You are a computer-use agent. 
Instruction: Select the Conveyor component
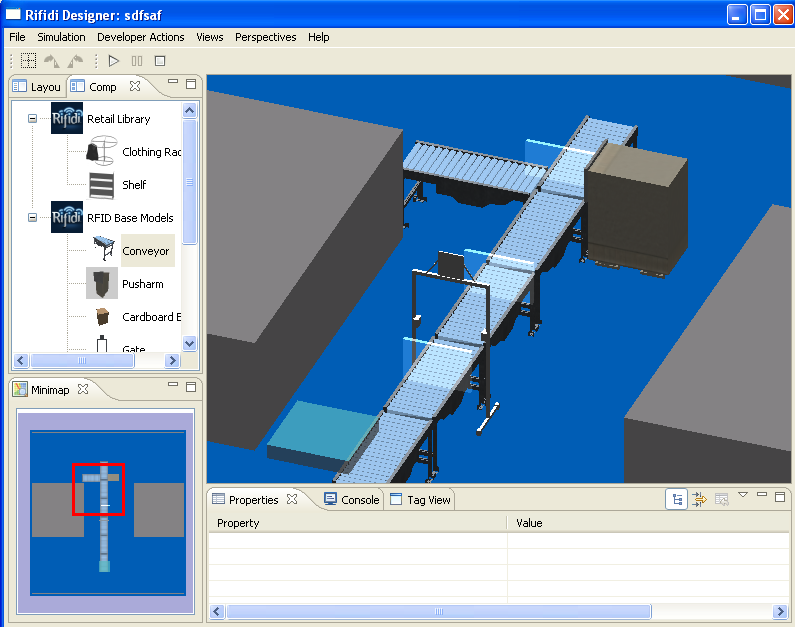pos(148,250)
